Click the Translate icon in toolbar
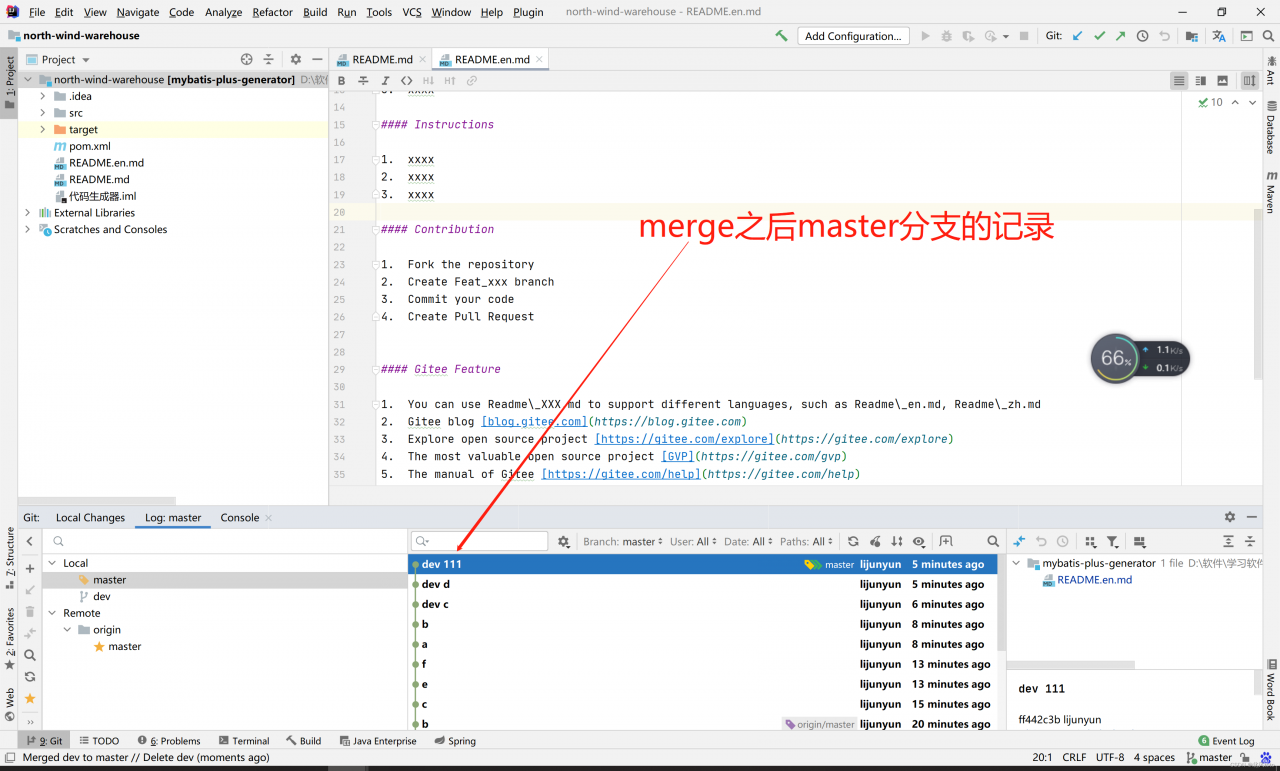The height and width of the screenshot is (771, 1280). [x=1219, y=36]
